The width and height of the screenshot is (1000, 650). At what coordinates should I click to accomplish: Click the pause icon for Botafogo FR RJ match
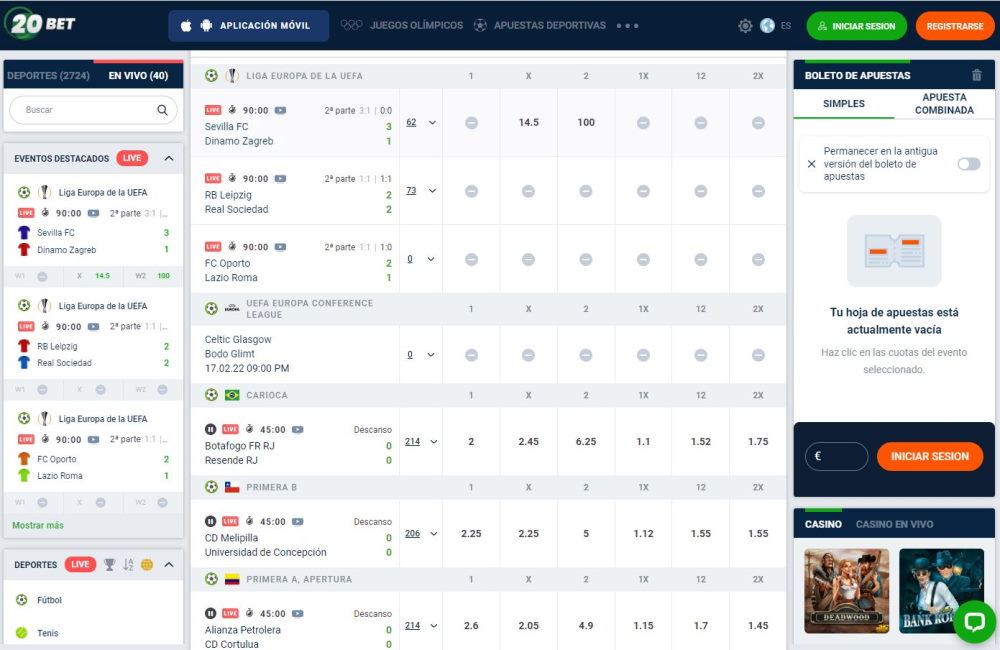[210, 429]
